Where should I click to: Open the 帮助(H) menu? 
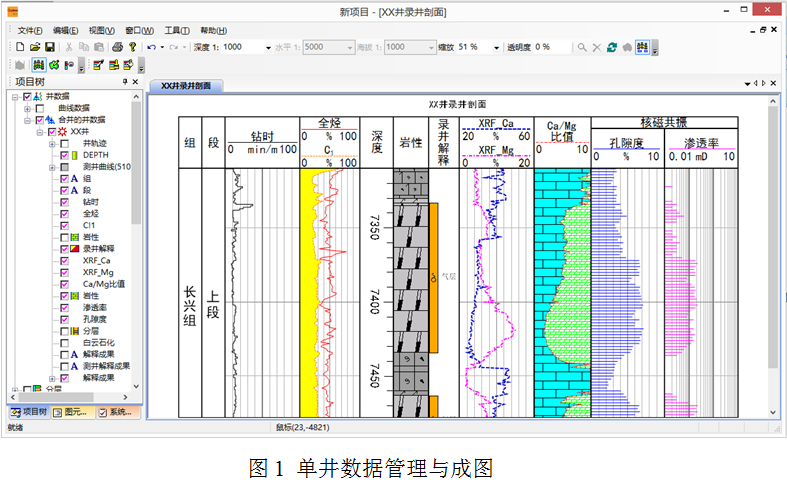click(213, 31)
